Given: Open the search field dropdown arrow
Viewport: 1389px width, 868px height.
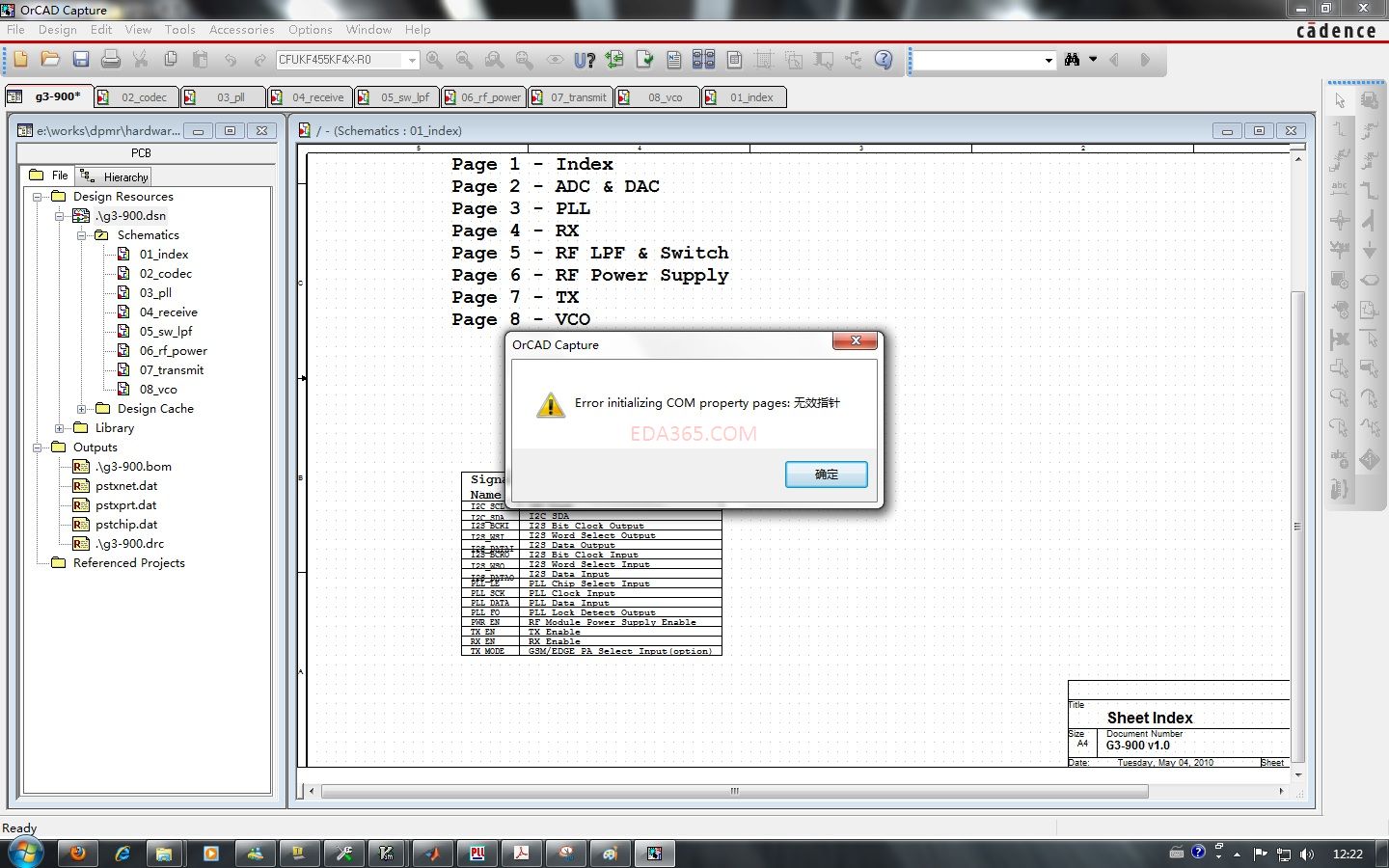Looking at the screenshot, I should point(1049,60).
